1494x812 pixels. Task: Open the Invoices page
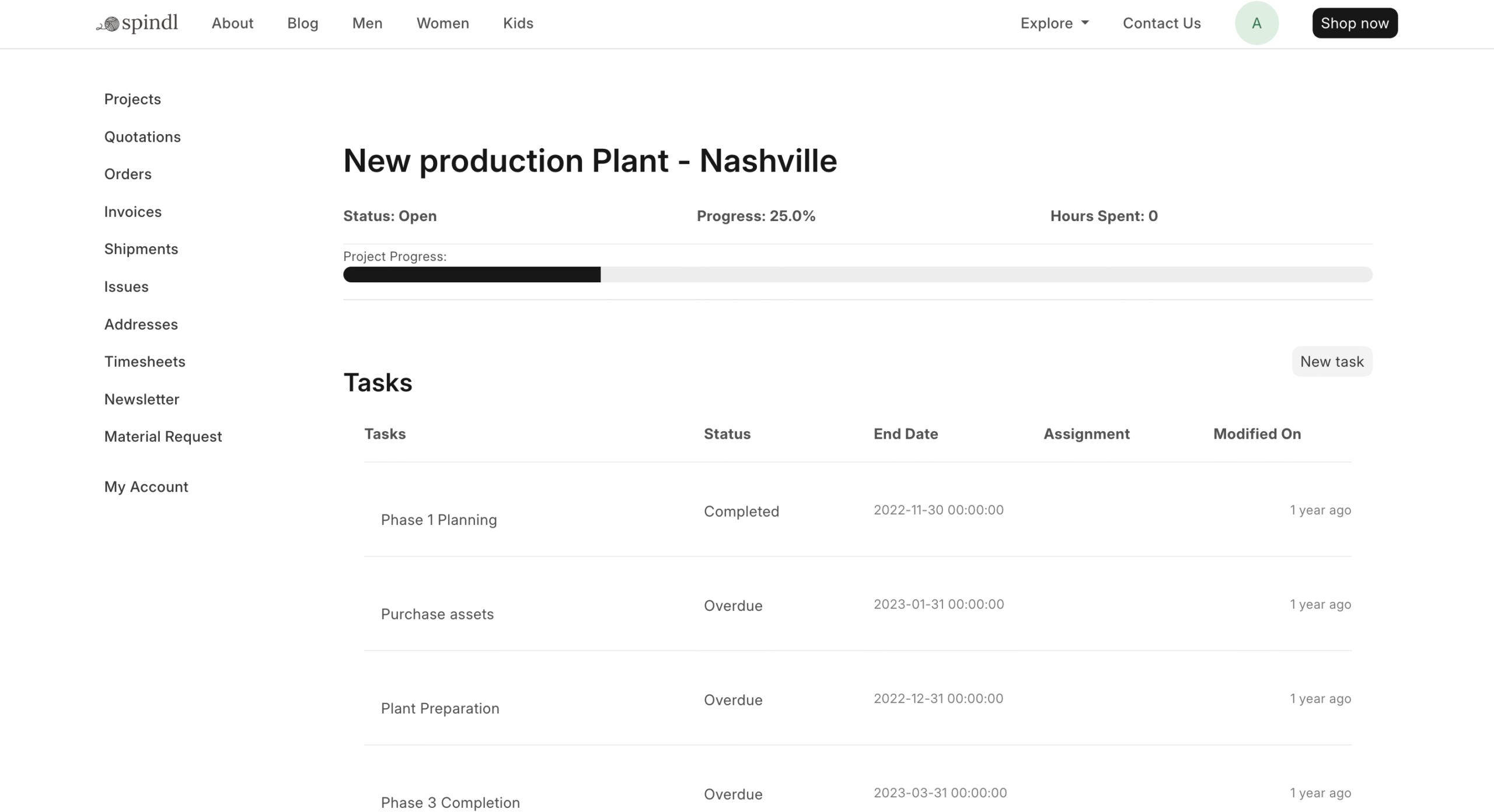tap(133, 211)
